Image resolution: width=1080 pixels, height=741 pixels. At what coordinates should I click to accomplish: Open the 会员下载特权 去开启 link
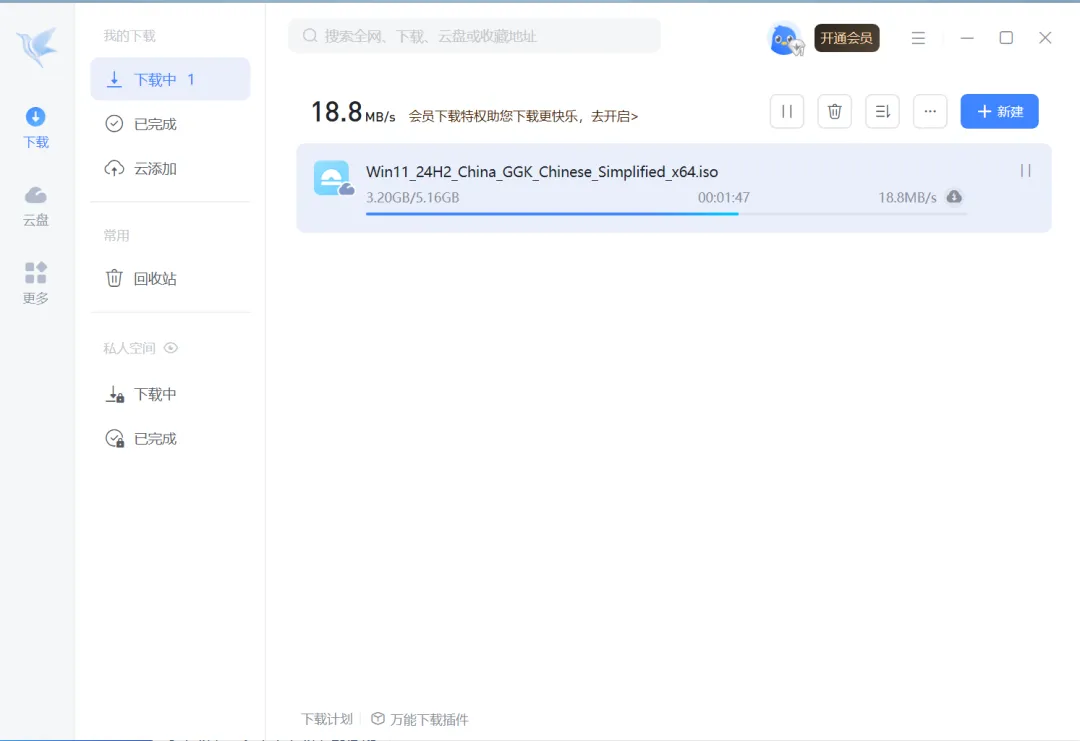(523, 116)
